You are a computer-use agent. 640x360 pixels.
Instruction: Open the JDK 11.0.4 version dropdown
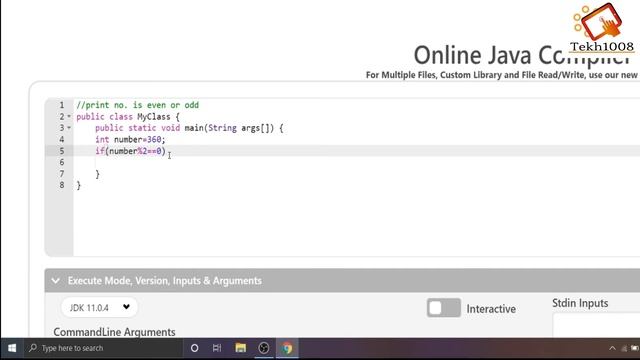coord(100,307)
